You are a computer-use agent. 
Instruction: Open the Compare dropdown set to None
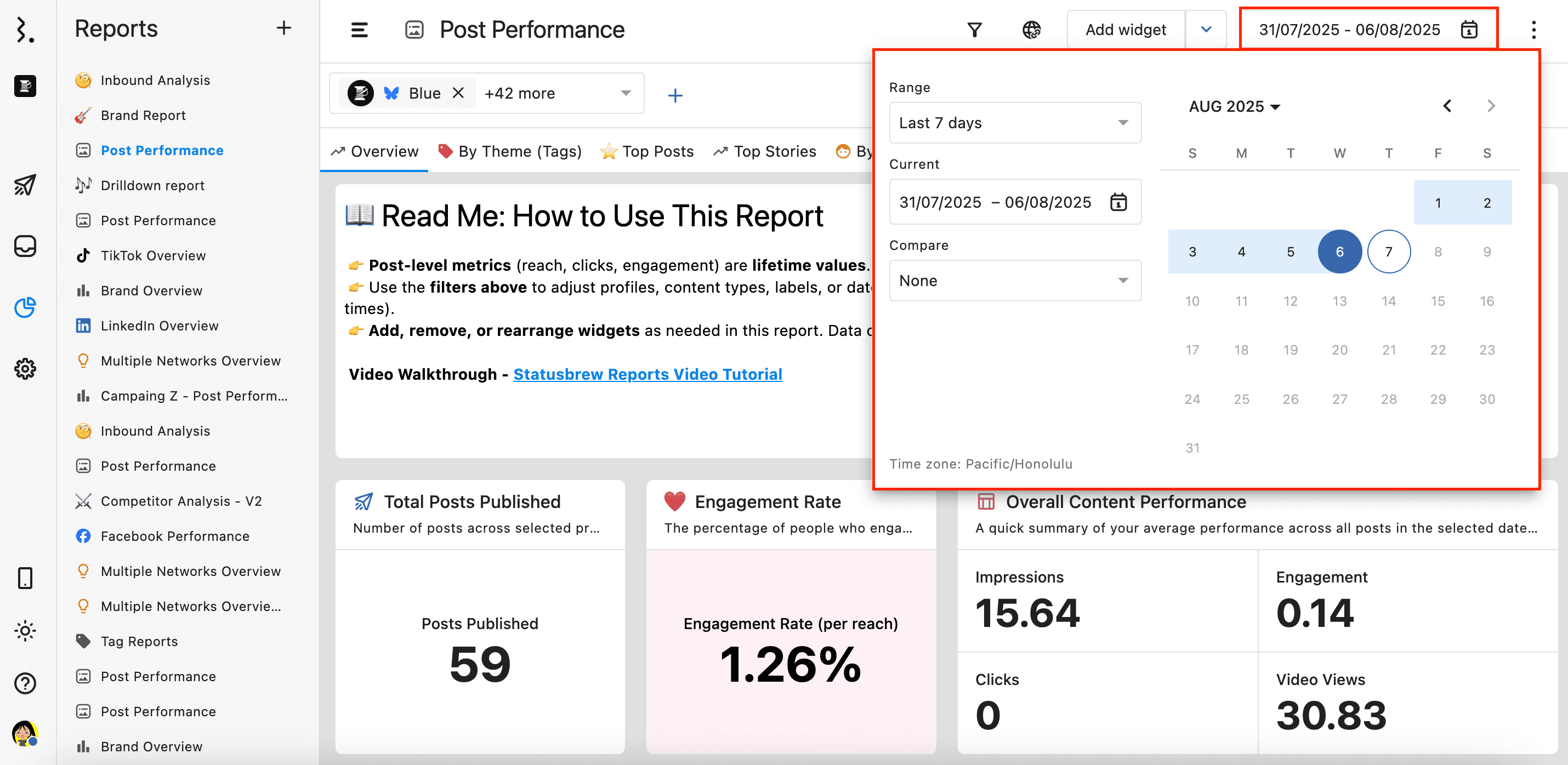1015,281
